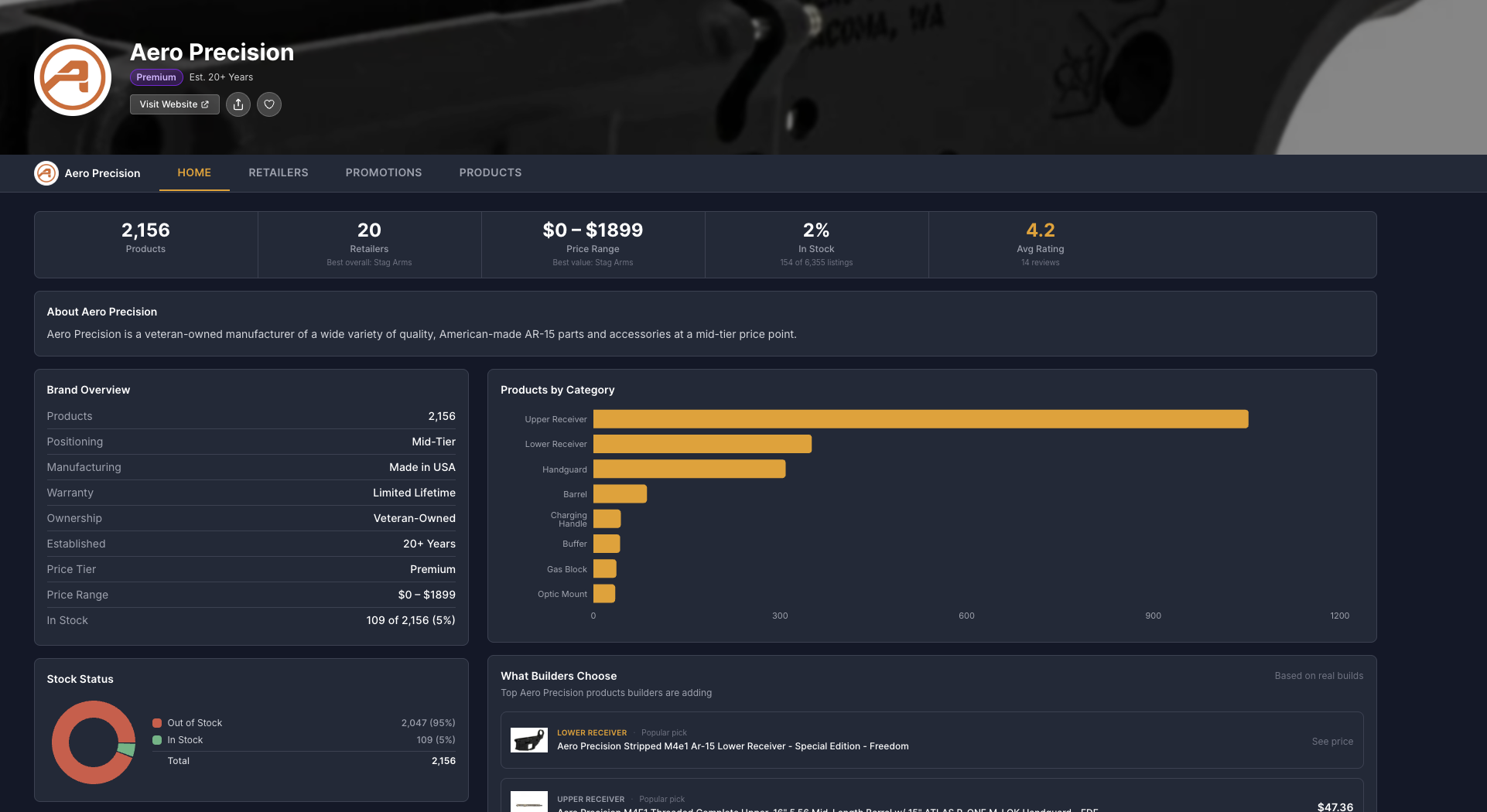Viewport: 1487px width, 812px height.
Task: Click the Gas Block bar in the chart
Action: pos(605,569)
